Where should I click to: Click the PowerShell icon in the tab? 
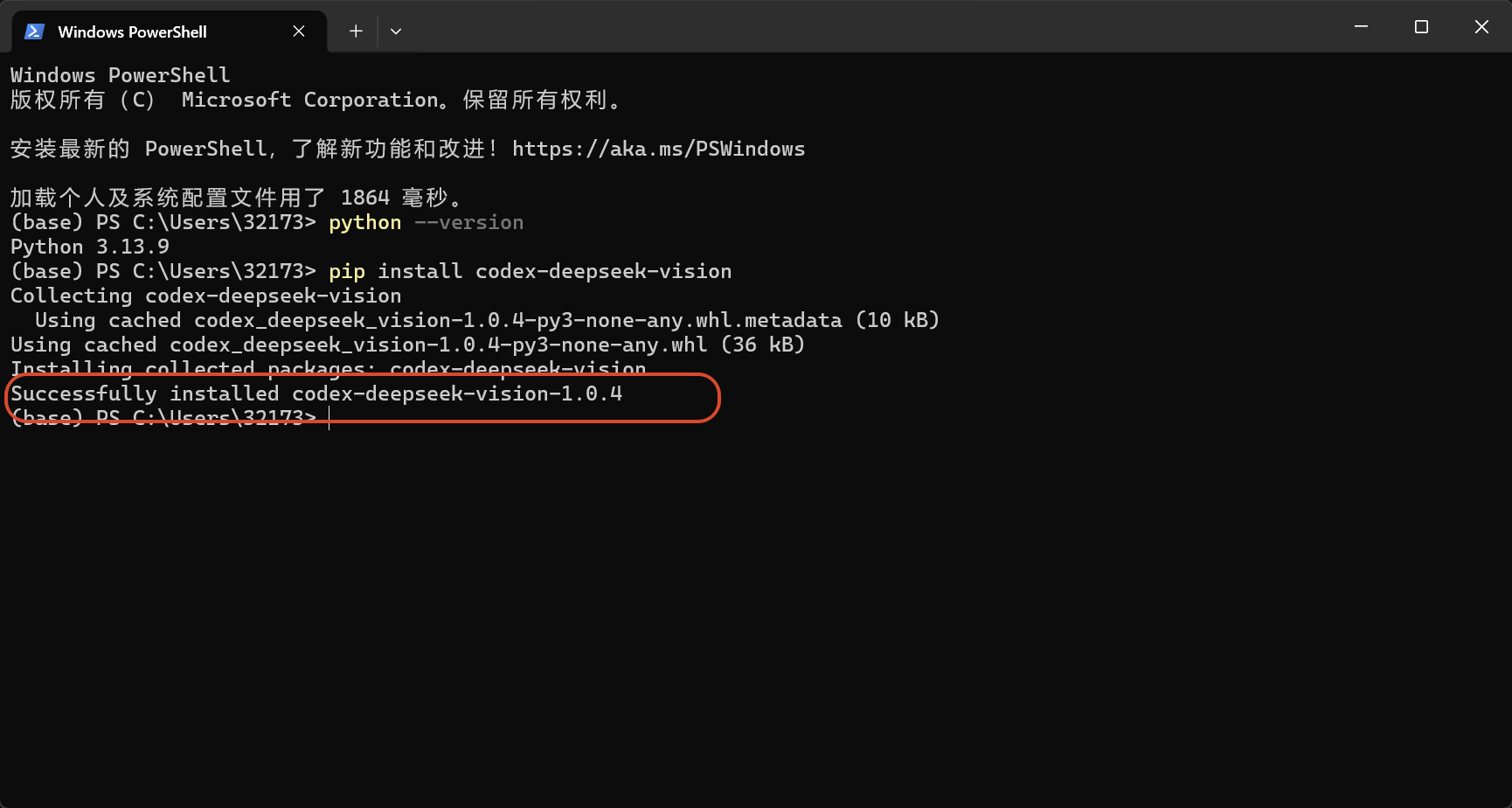(34, 31)
